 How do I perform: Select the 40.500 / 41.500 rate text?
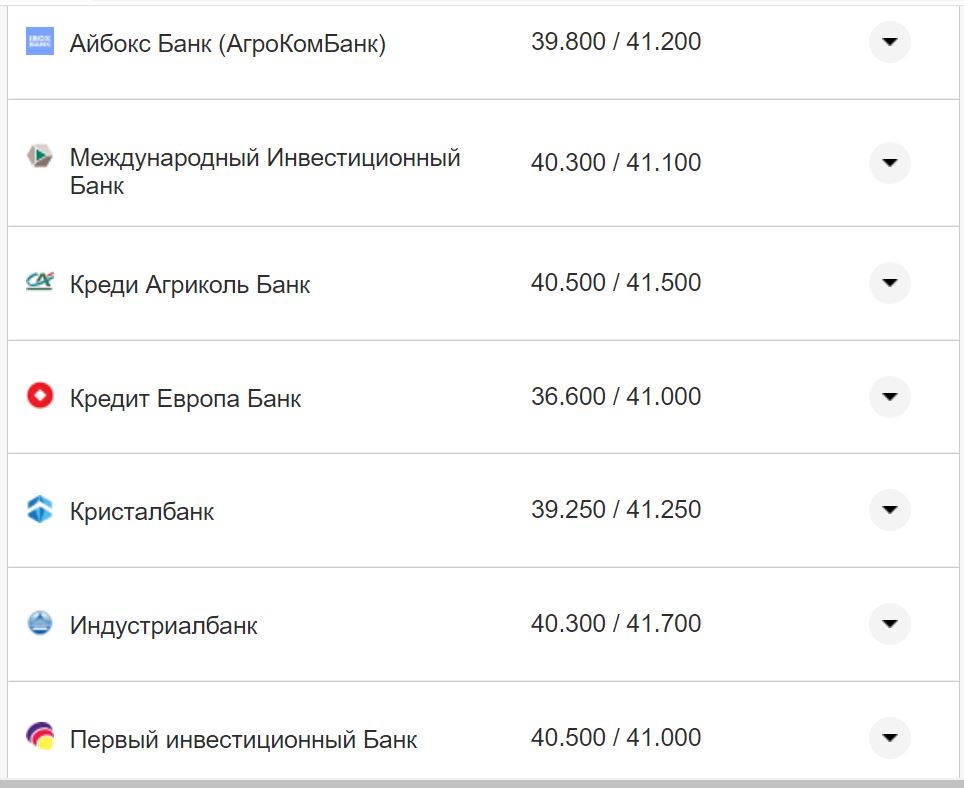pyautogui.click(x=617, y=281)
